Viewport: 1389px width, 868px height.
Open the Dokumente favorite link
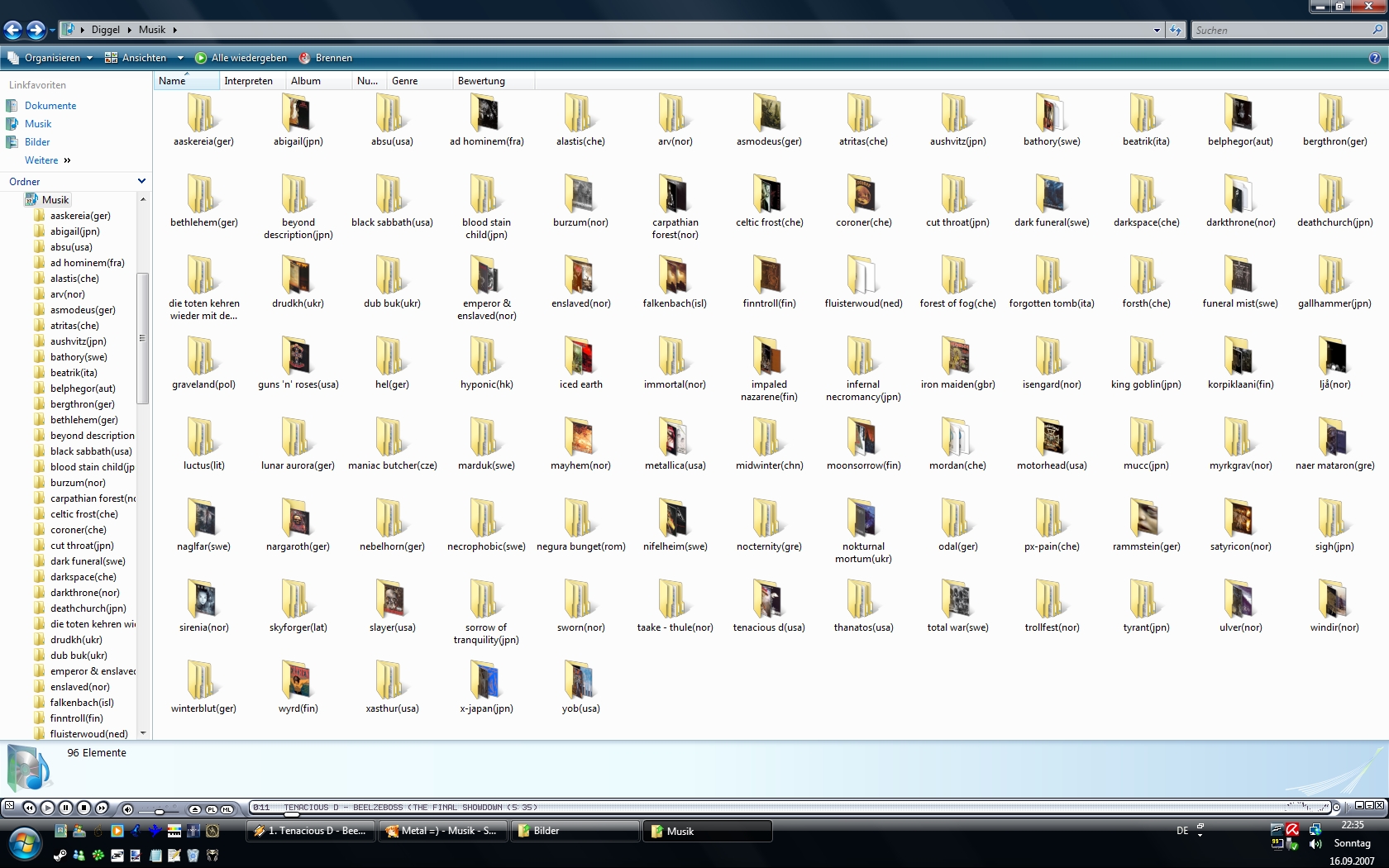pos(50,106)
